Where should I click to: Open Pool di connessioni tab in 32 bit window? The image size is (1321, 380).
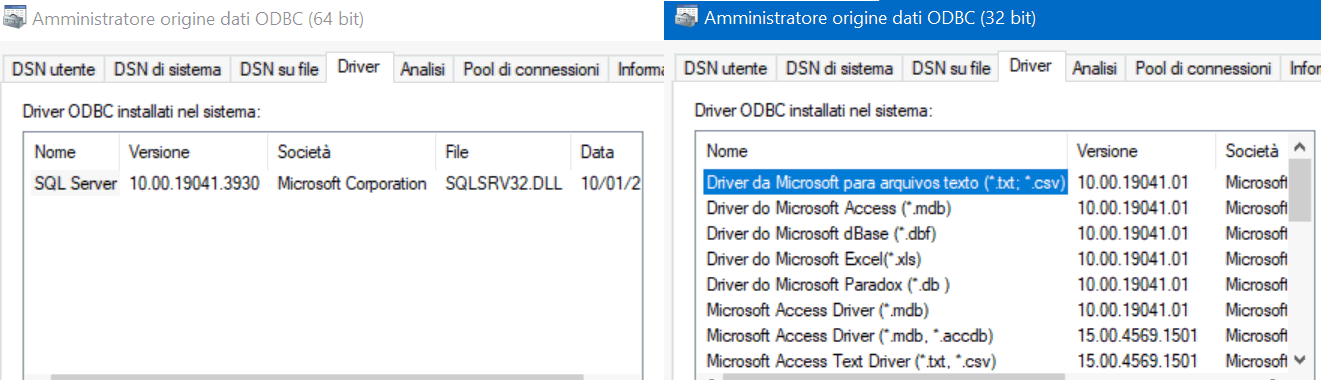click(1203, 69)
